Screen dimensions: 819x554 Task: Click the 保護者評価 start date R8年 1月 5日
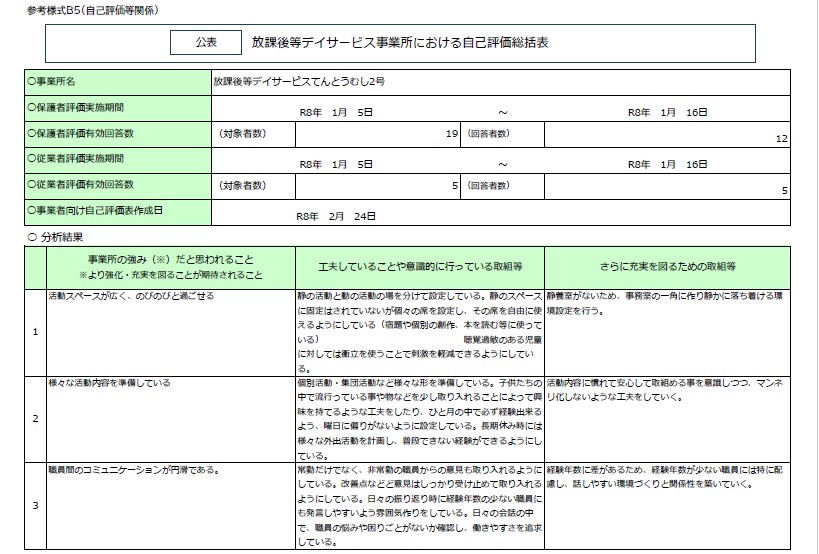pyautogui.click(x=336, y=113)
